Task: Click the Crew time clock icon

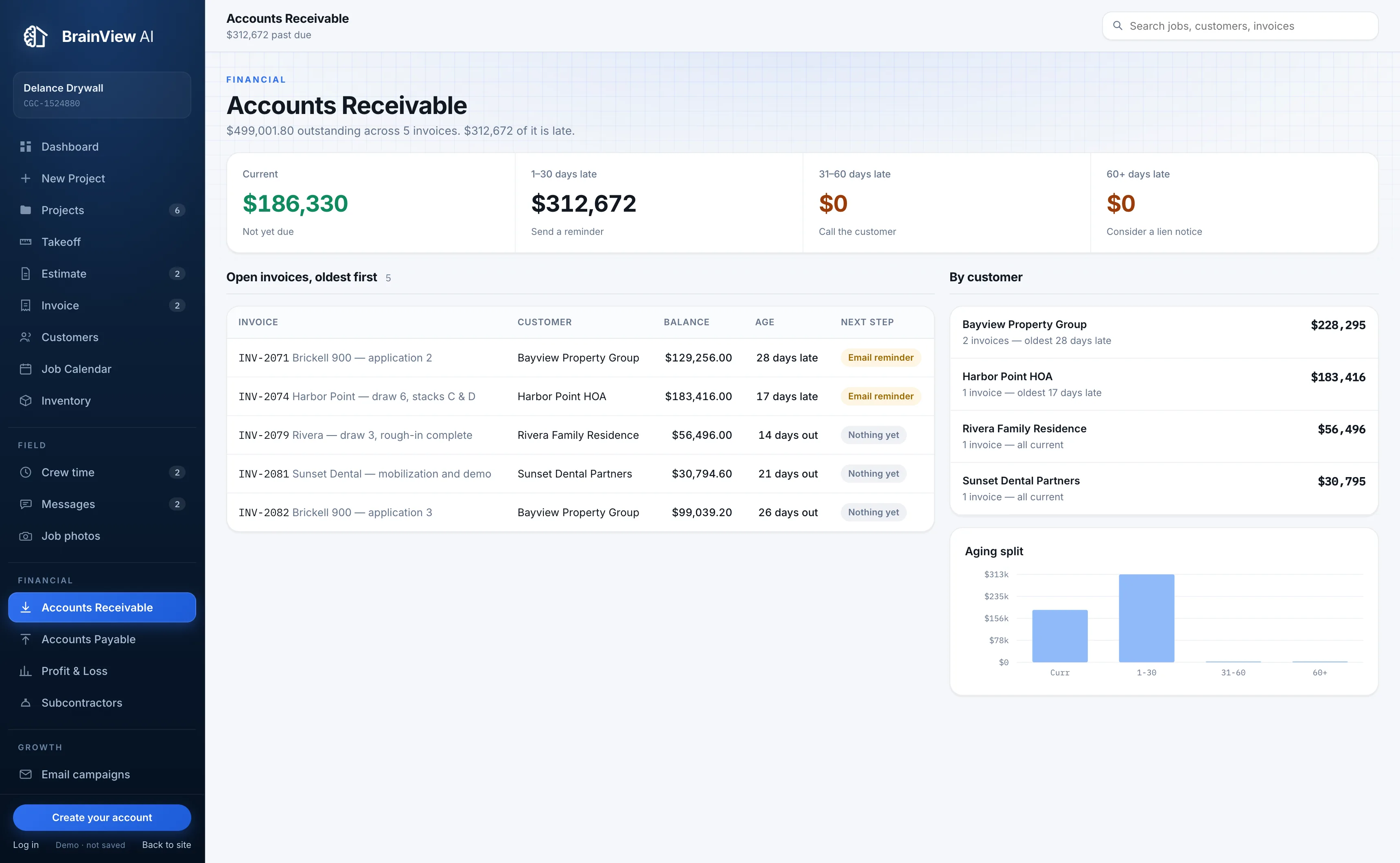Action: (x=26, y=473)
